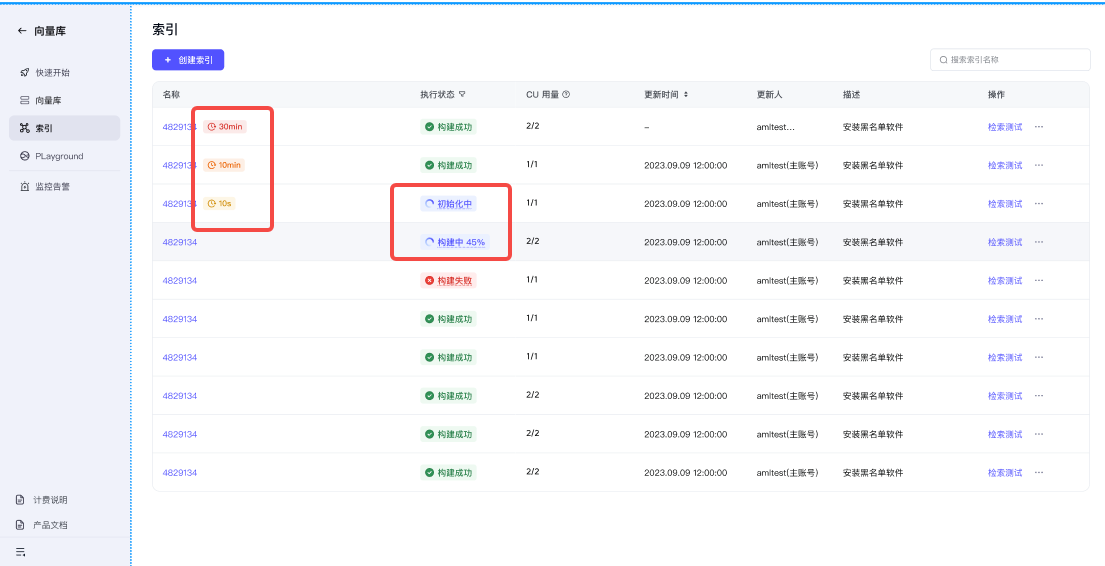This screenshot has width=1105, height=566.
Task: Click the 构建中 45% progress badge
Action: coord(455,242)
